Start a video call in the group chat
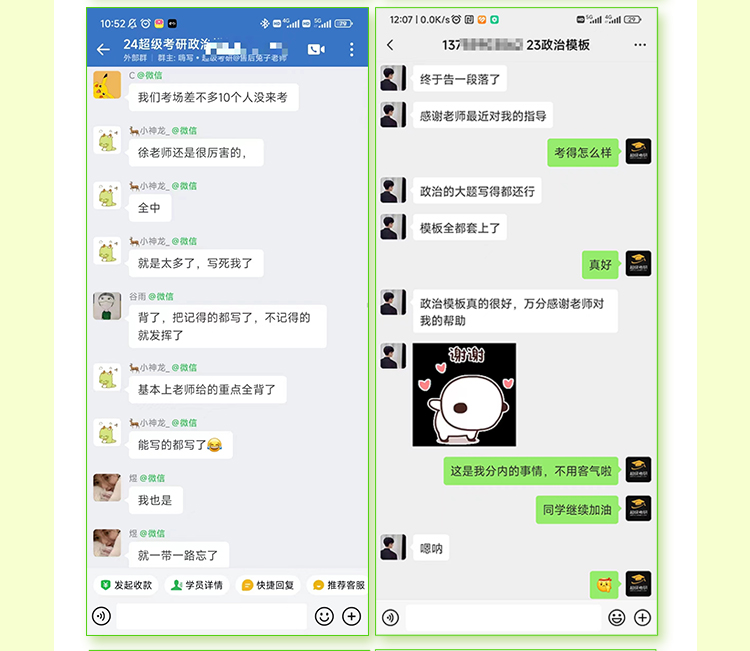The width and height of the screenshot is (750, 651). (316, 49)
